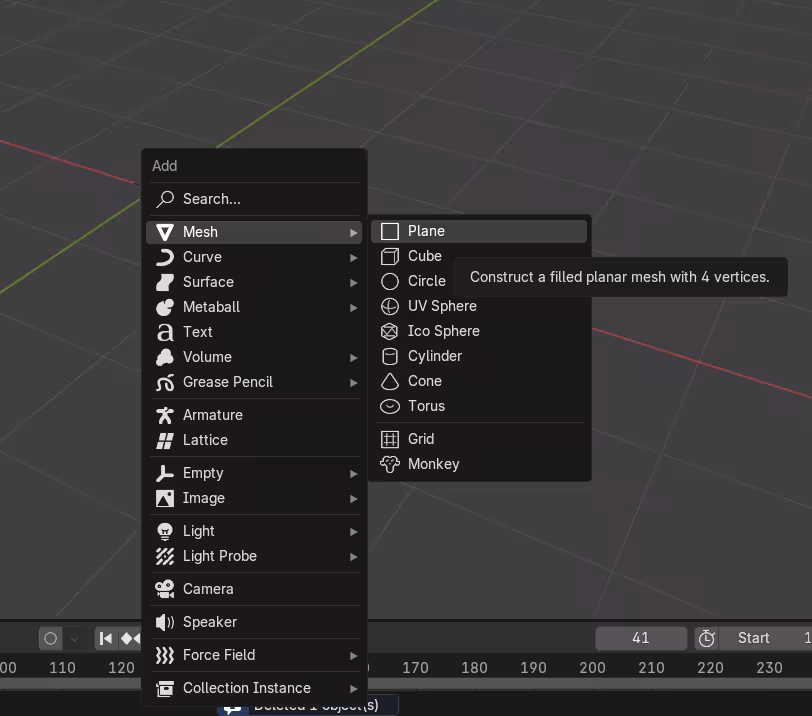Click the Lattice icon
The image size is (812, 716).
coord(165,440)
